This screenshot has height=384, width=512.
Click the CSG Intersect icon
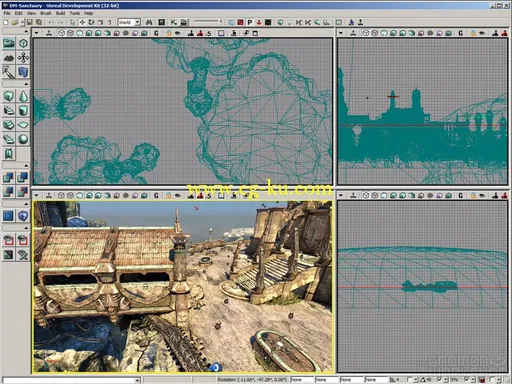(9, 192)
